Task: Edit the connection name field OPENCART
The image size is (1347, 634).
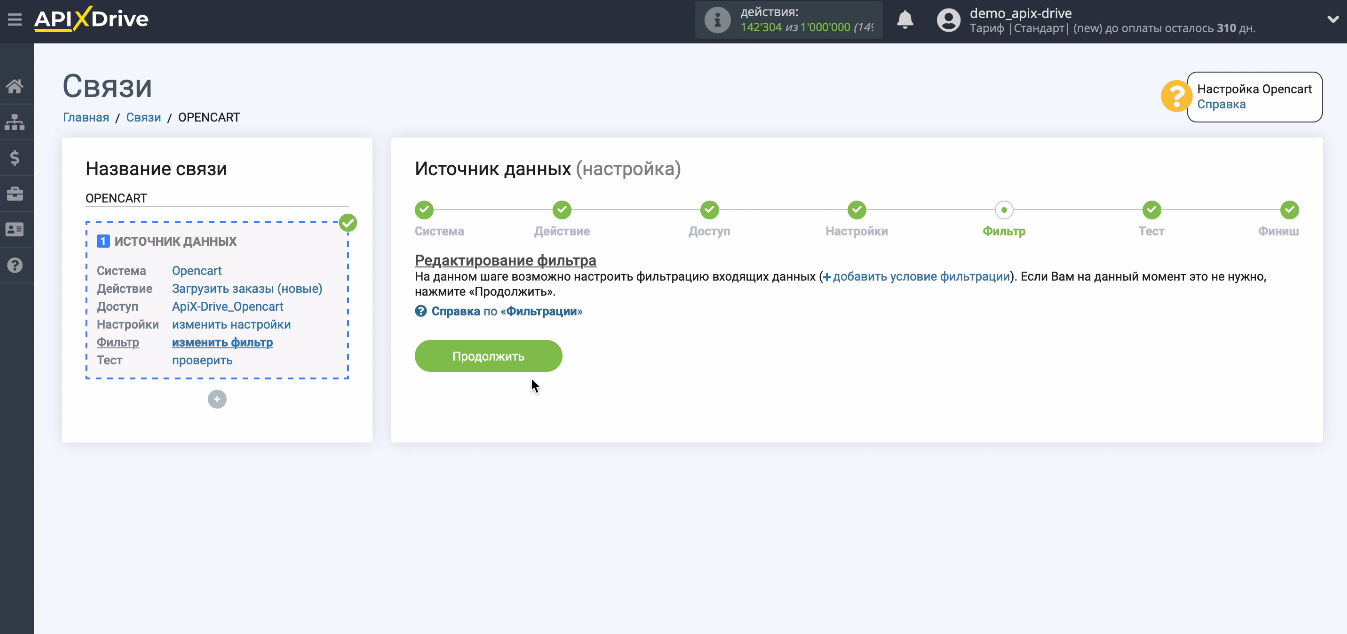Action: pyautogui.click(x=217, y=198)
